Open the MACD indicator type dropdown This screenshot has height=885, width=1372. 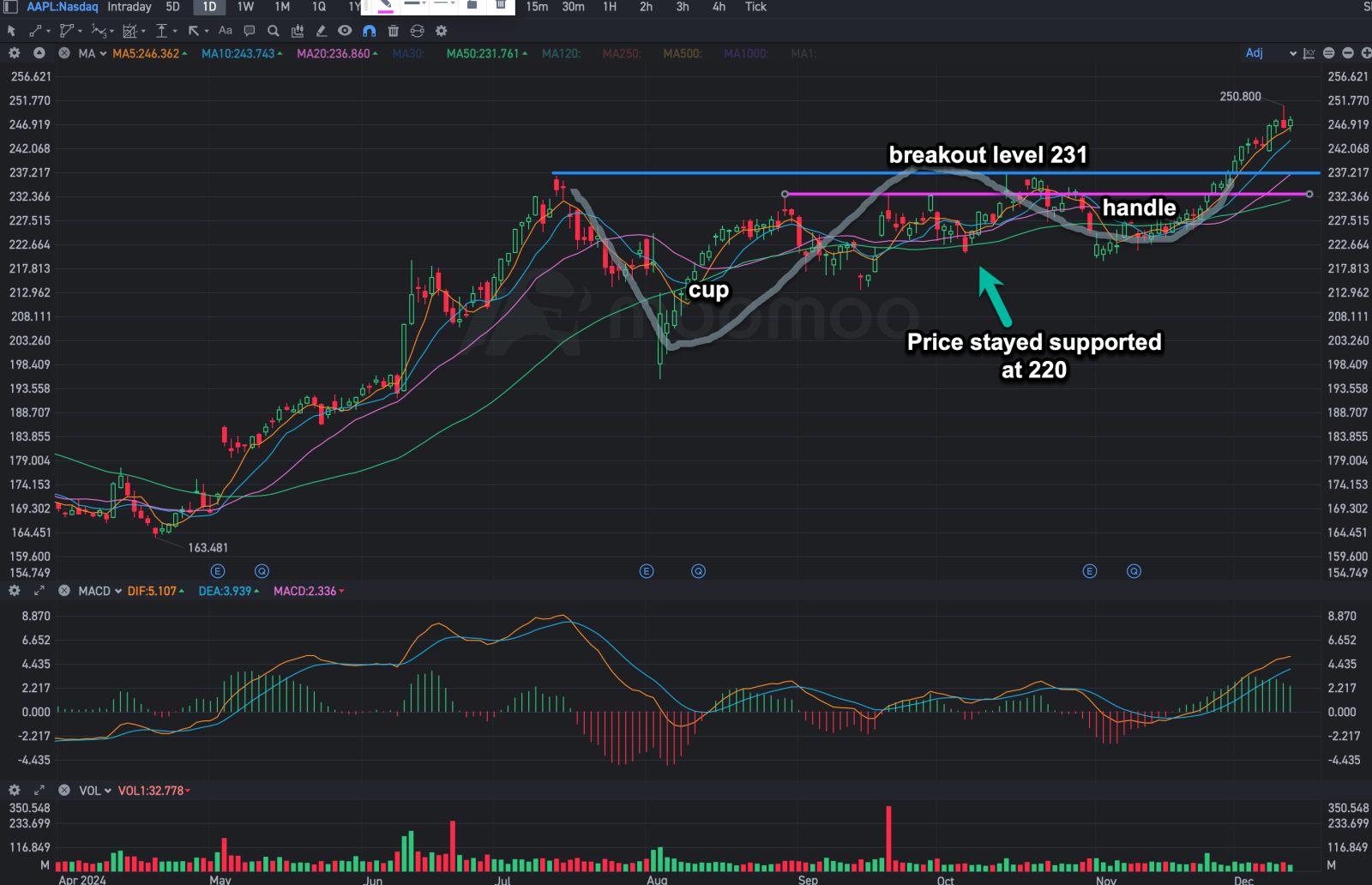[100, 591]
